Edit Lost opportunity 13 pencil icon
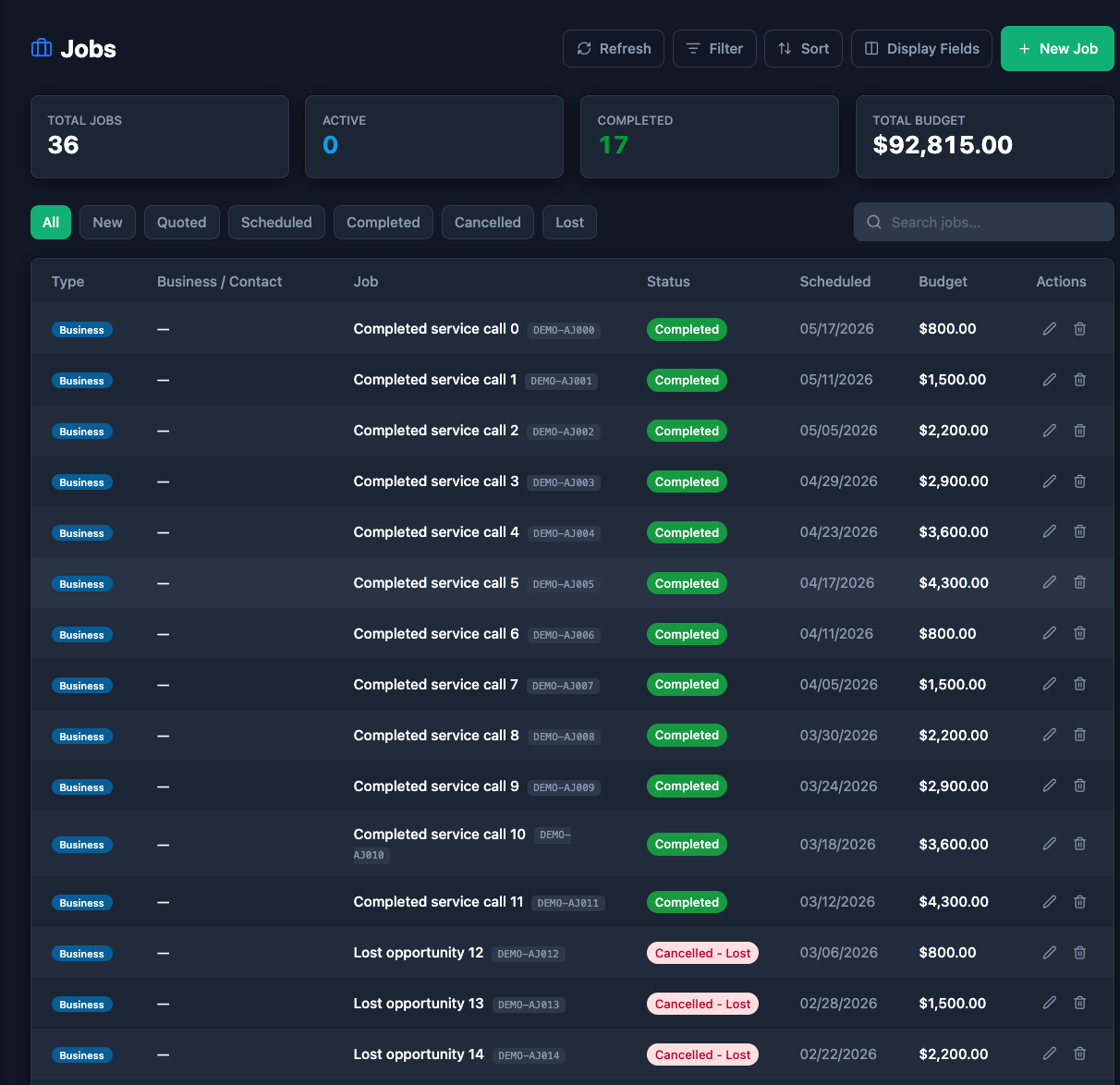 coord(1050,1003)
